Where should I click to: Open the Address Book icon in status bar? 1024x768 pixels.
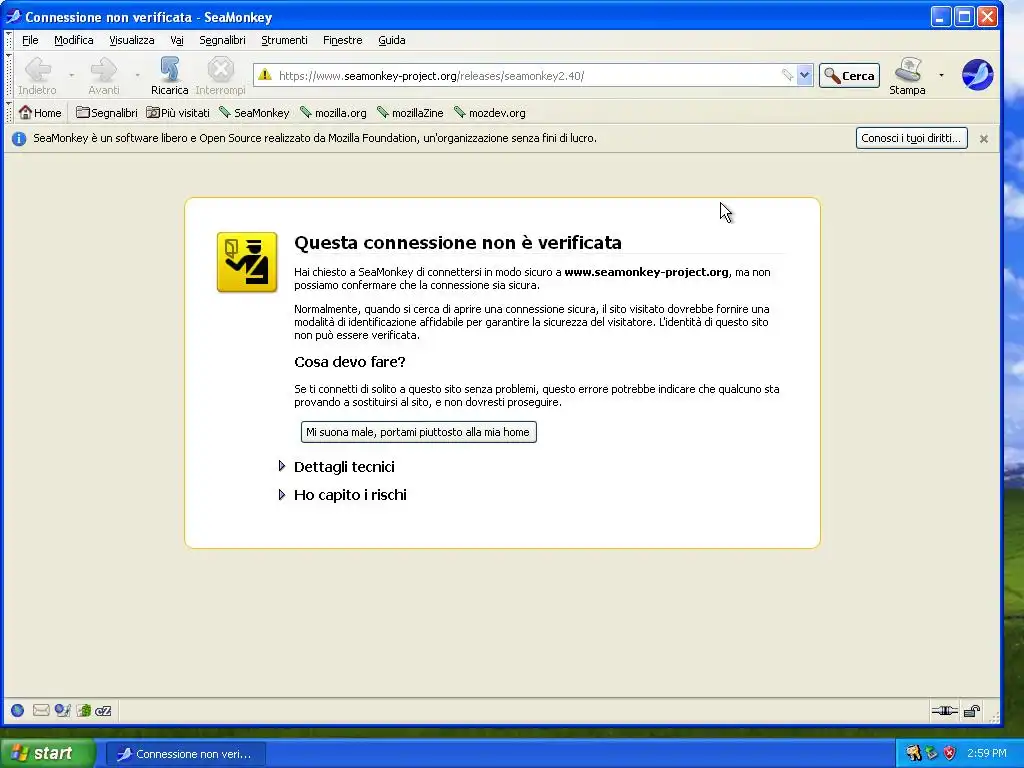pyautogui.click(x=84, y=711)
